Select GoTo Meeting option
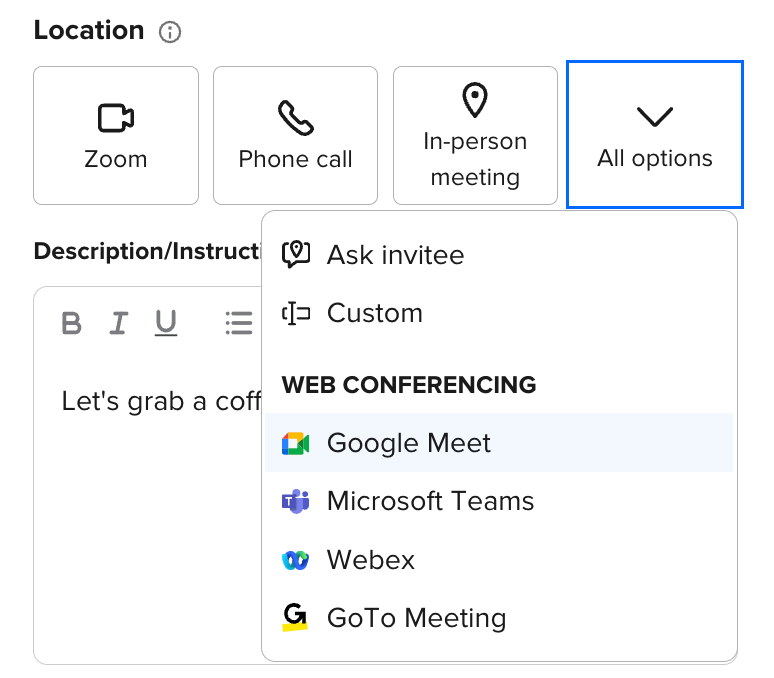 pyautogui.click(x=416, y=618)
